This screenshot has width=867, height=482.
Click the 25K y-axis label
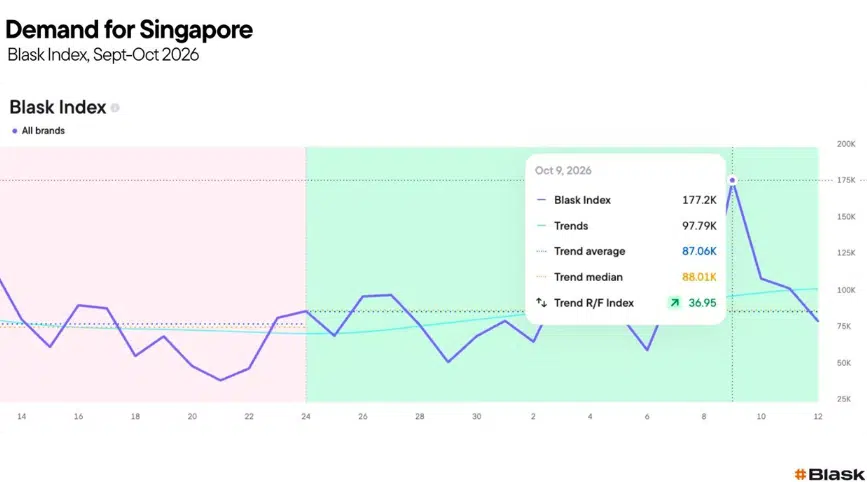coord(844,399)
